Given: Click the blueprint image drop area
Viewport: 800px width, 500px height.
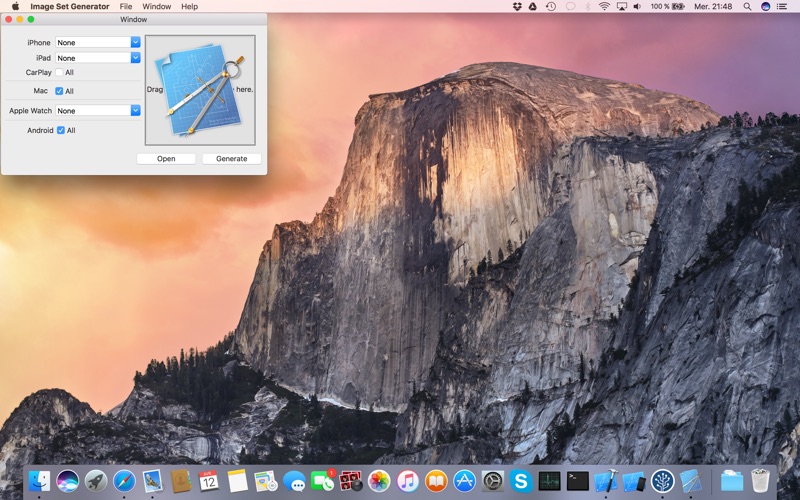Looking at the screenshot, I should pyautogui.click(x=200, y=90).
